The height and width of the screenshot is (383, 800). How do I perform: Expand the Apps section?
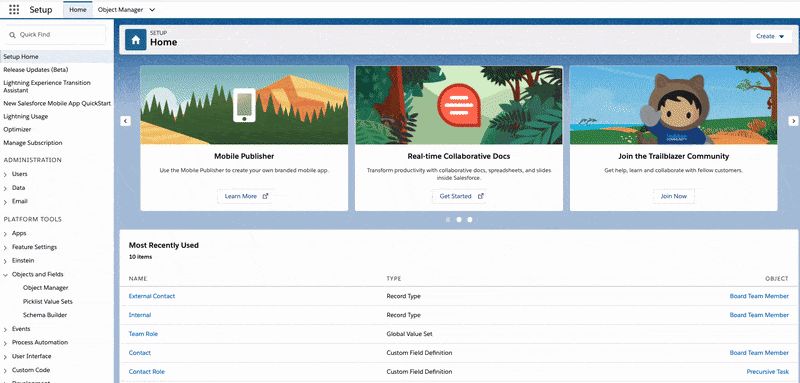(x=6, y=234)
